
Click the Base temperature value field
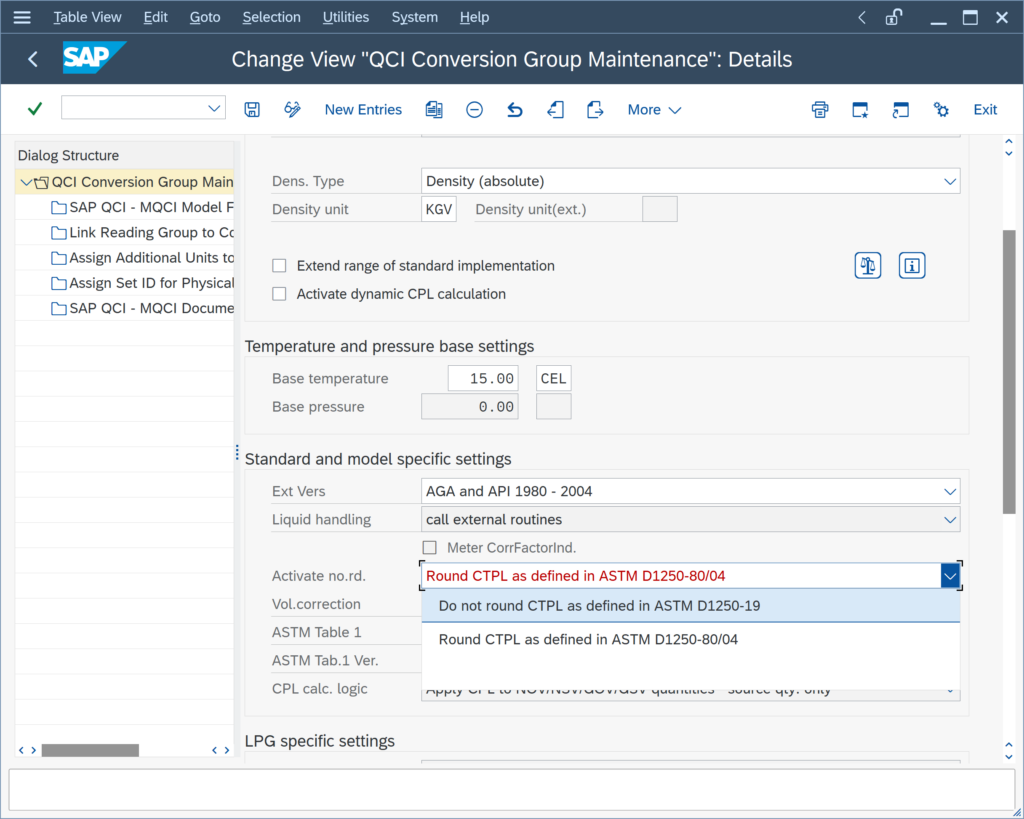483,378
